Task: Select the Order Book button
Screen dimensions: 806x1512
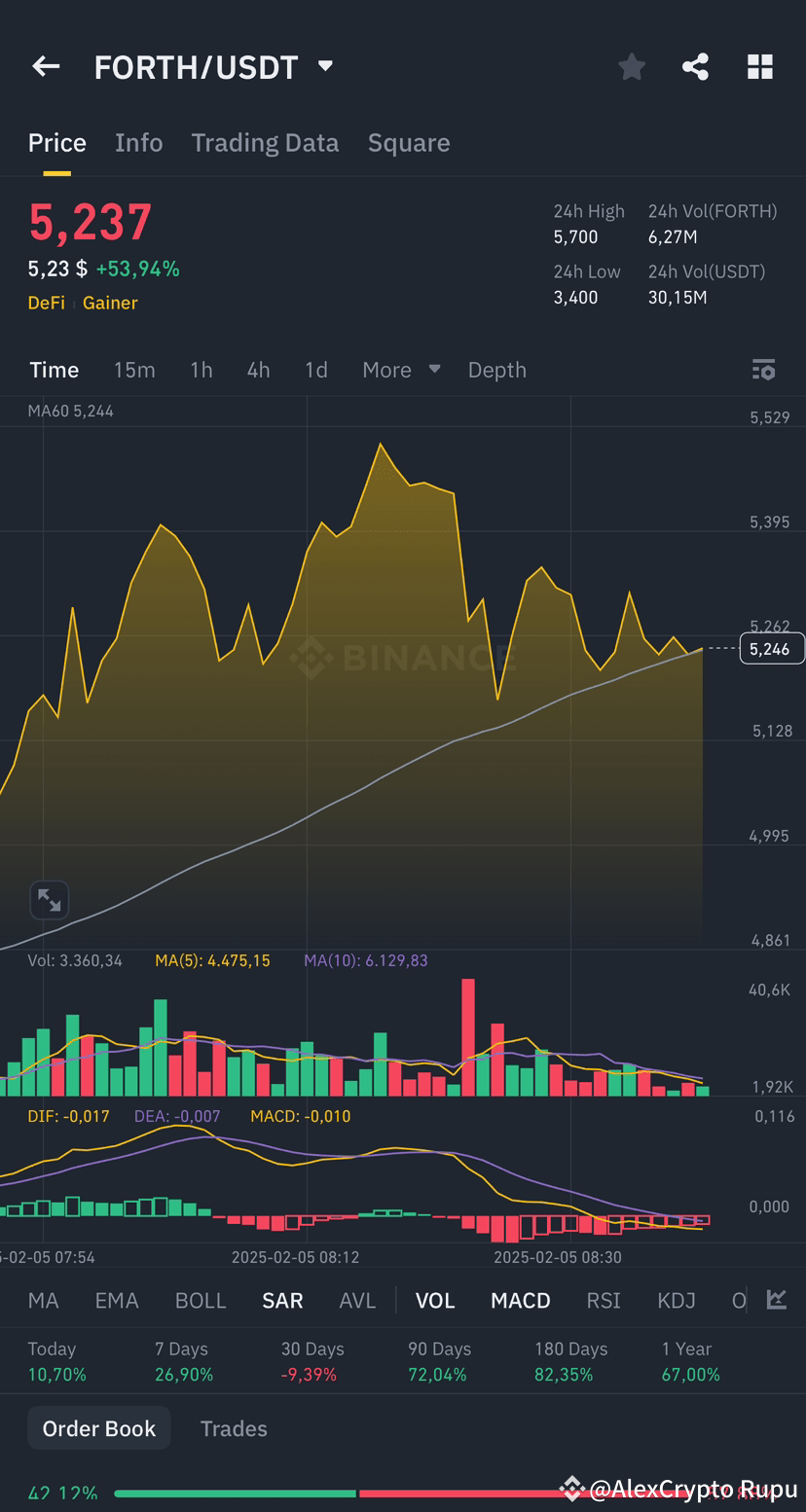Action: 98,1427
